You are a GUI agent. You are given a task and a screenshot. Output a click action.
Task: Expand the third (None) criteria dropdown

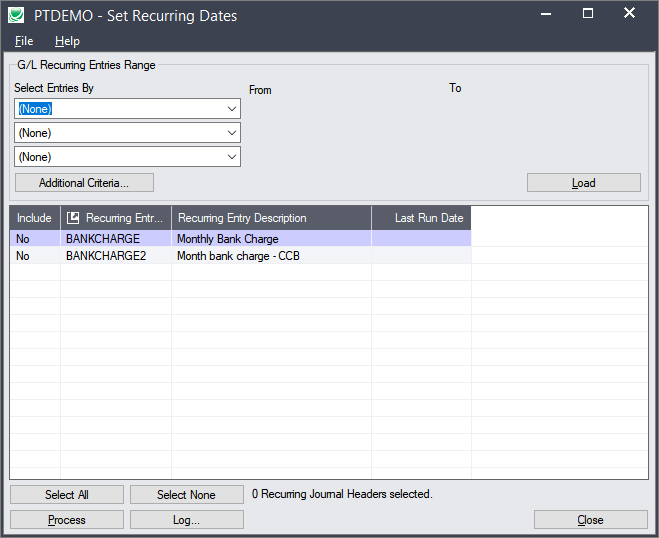[x=231, y=157]
